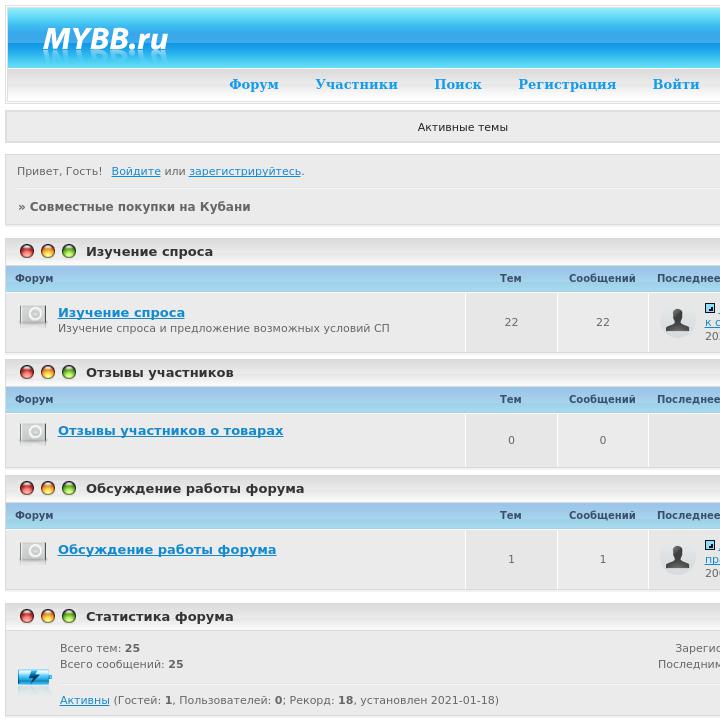The width and height of the screenshot is (720, 720).
Task: Click last-post icon in Изучение спроса row
Action: click(710, 308)
